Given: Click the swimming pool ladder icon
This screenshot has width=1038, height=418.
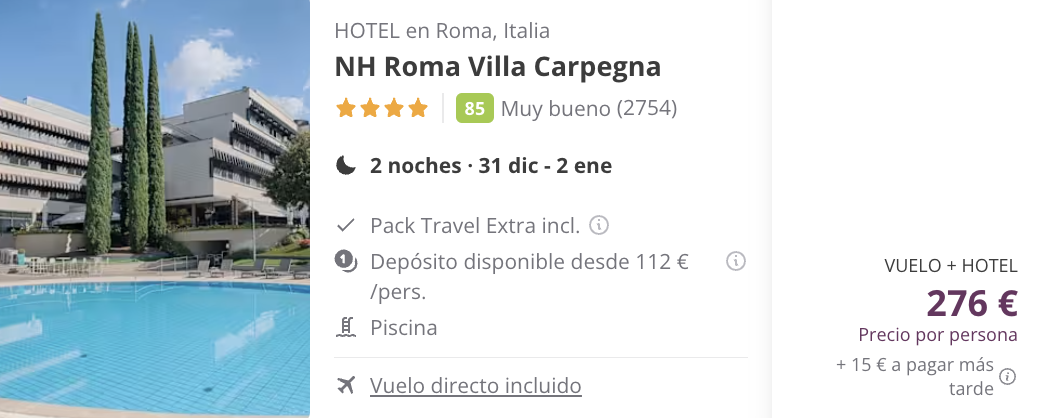Looking at the screenshot, I should [346, 327].
